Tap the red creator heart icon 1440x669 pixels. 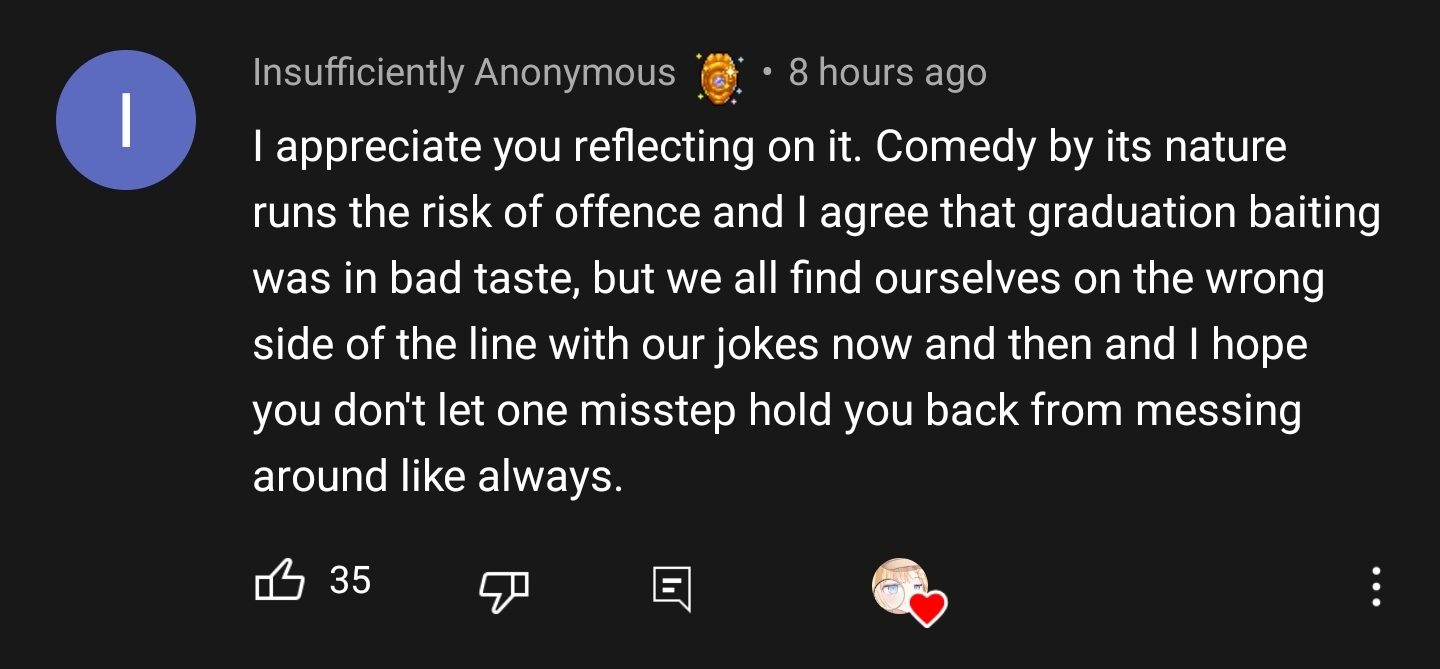927,608
